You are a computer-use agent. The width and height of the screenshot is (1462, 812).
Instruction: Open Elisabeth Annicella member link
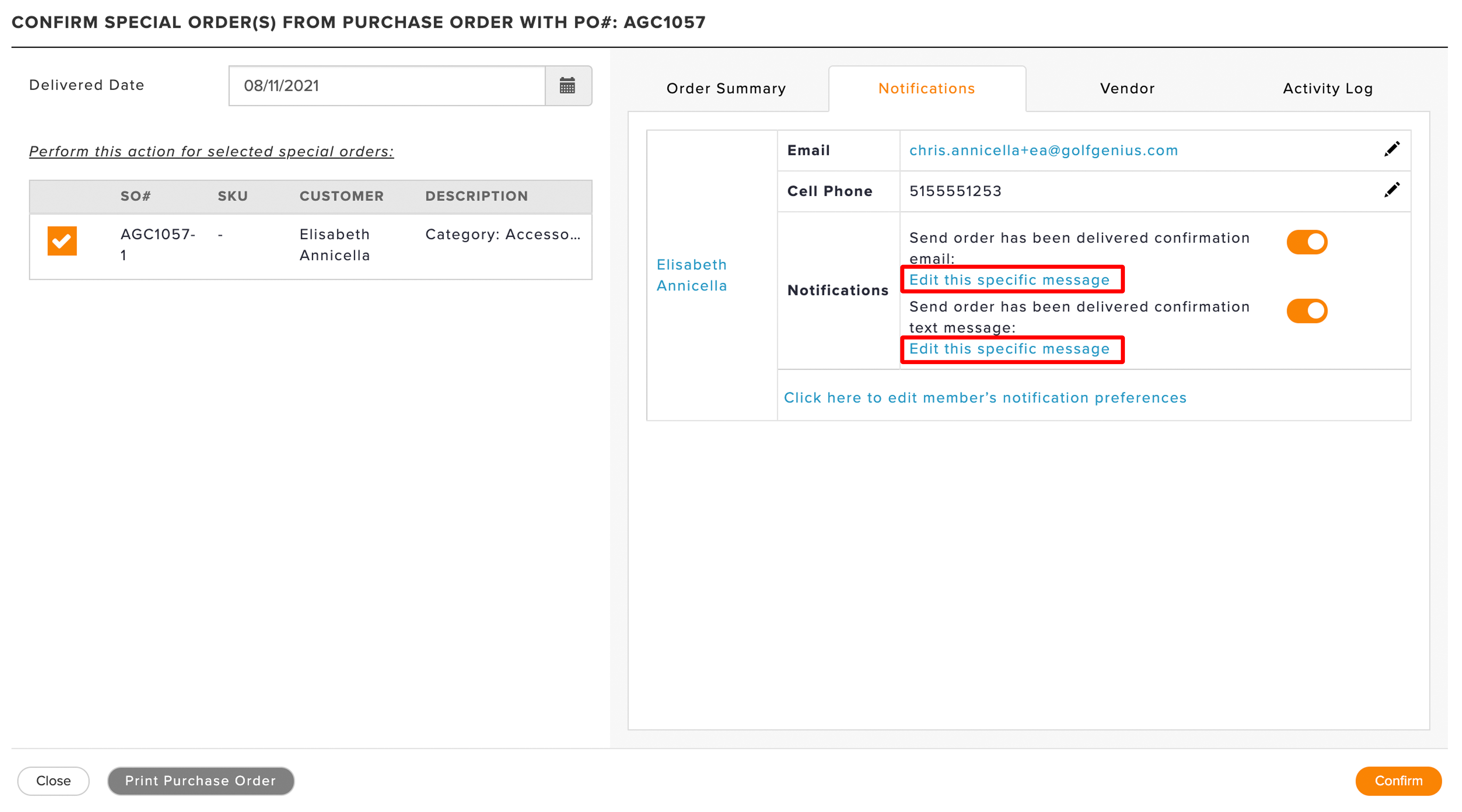tap(692, 275)
